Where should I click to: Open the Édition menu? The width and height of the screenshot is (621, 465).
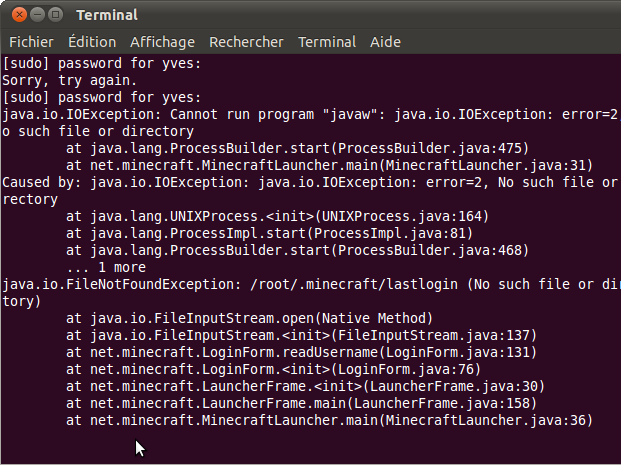(x=91, y=42)
